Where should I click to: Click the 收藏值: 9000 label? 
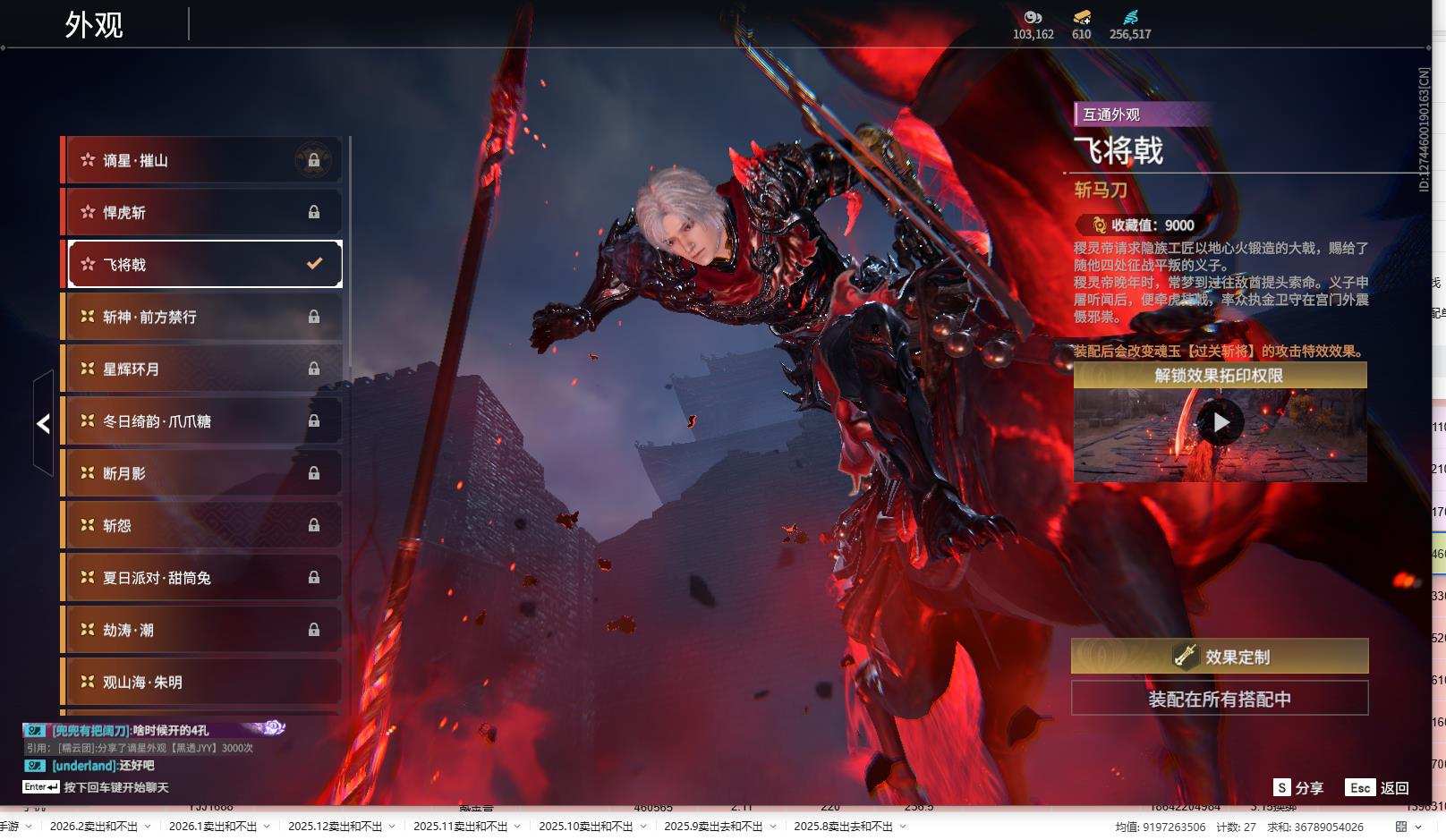tap(1153, 225)
